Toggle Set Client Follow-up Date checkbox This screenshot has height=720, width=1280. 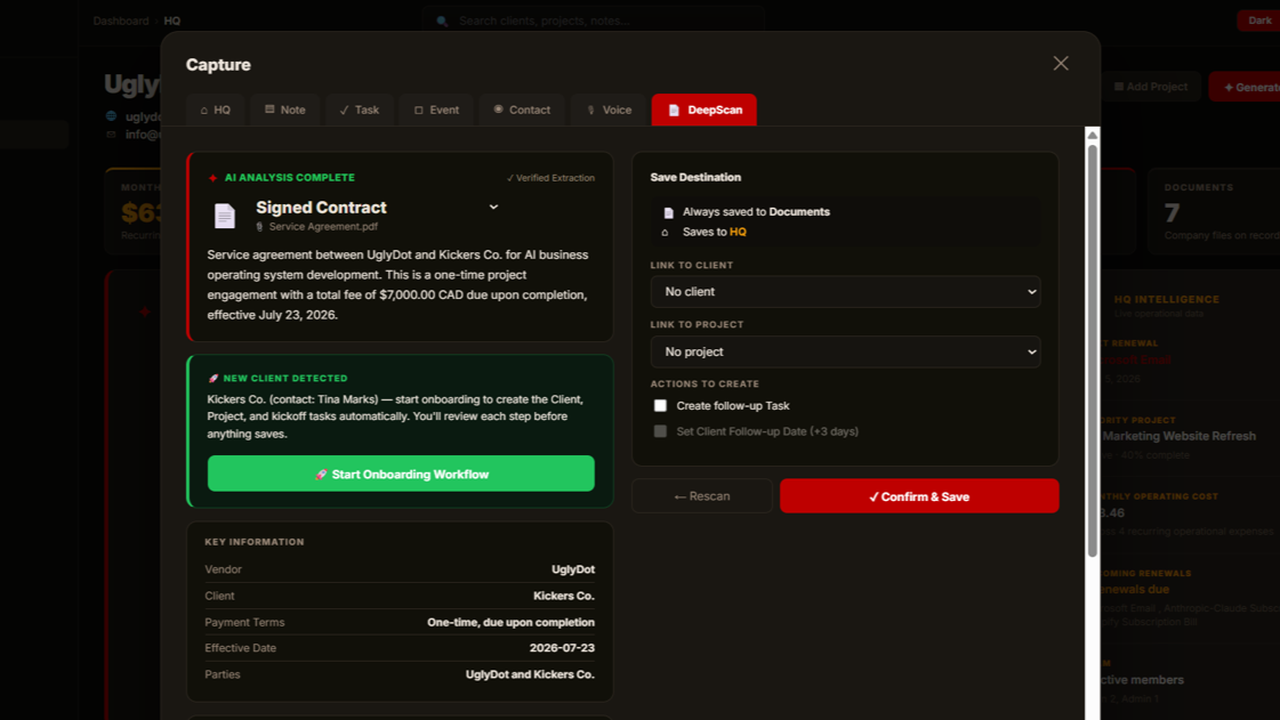coord(660,432)
